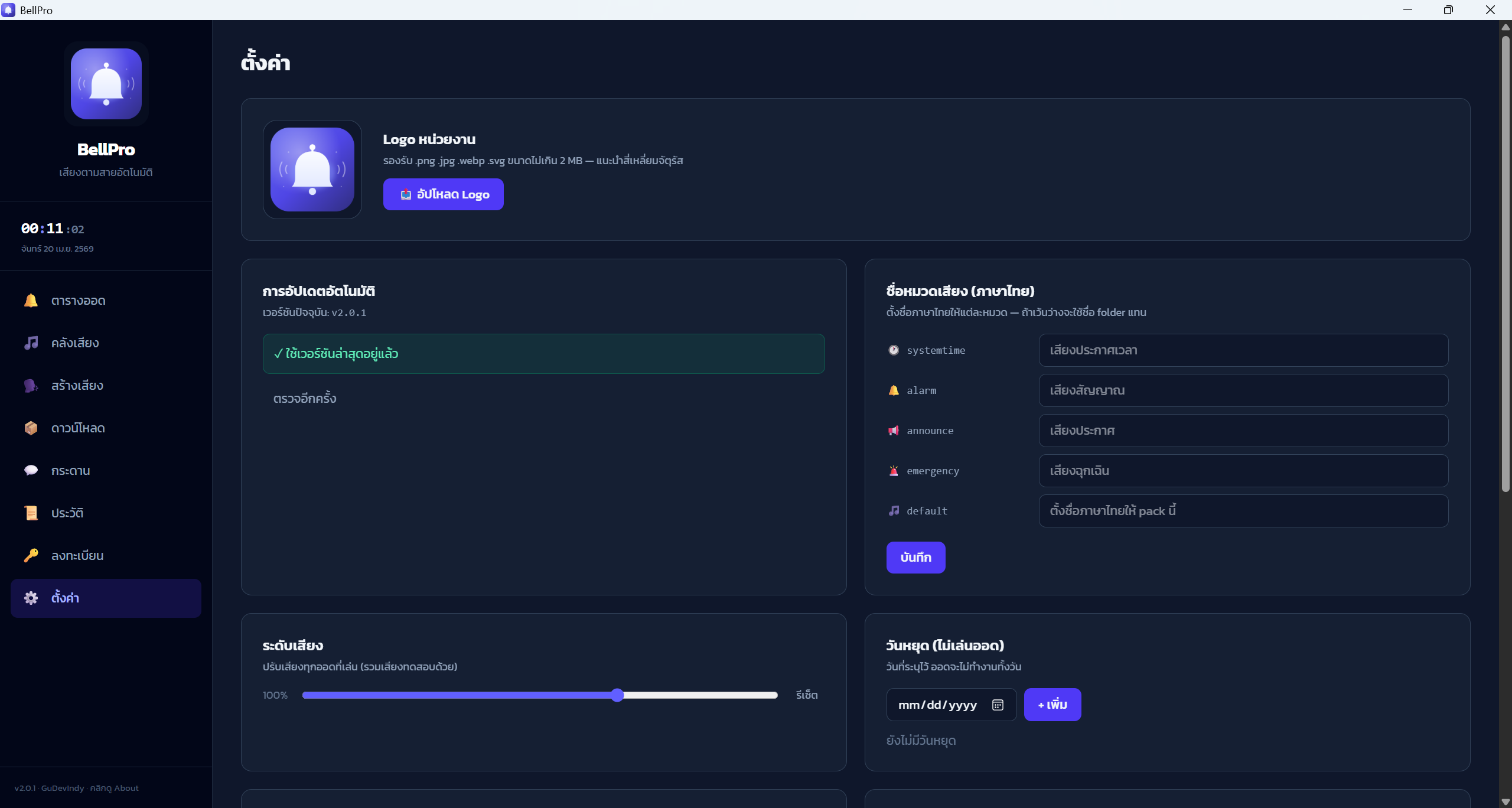Click the ใช้เวอร์ชันล่าสุดอยู่แล้ว status banner
Image resolution: width=1512 pixels, height=808 pixels.
click(x=543, y=354)
